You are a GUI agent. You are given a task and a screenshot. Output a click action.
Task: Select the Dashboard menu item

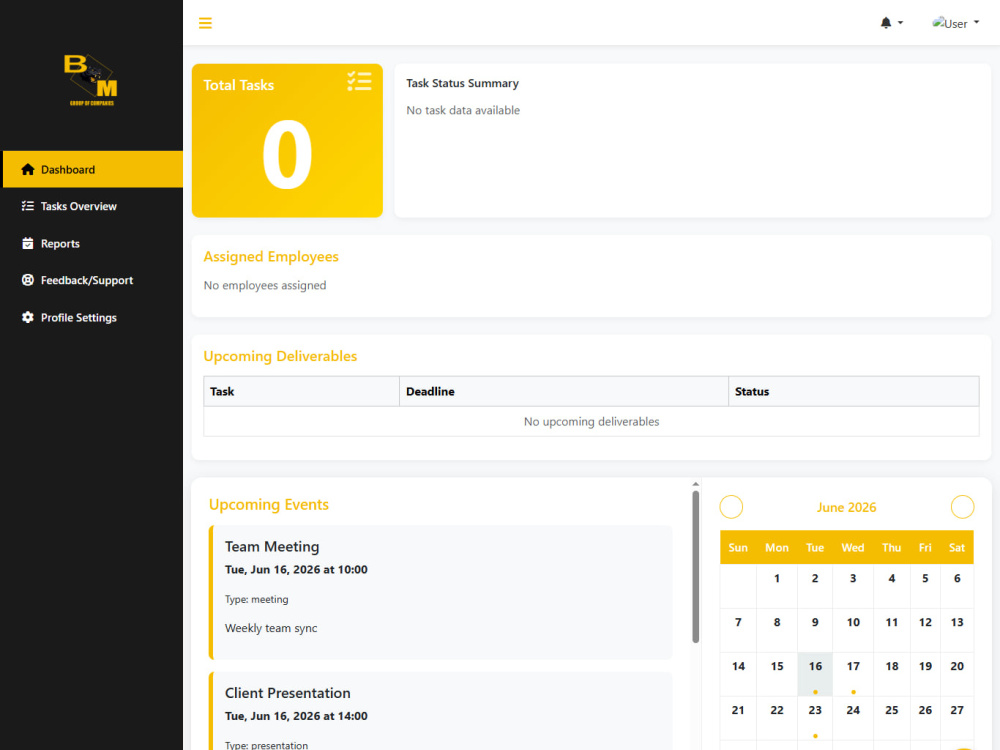pos(92,170)
